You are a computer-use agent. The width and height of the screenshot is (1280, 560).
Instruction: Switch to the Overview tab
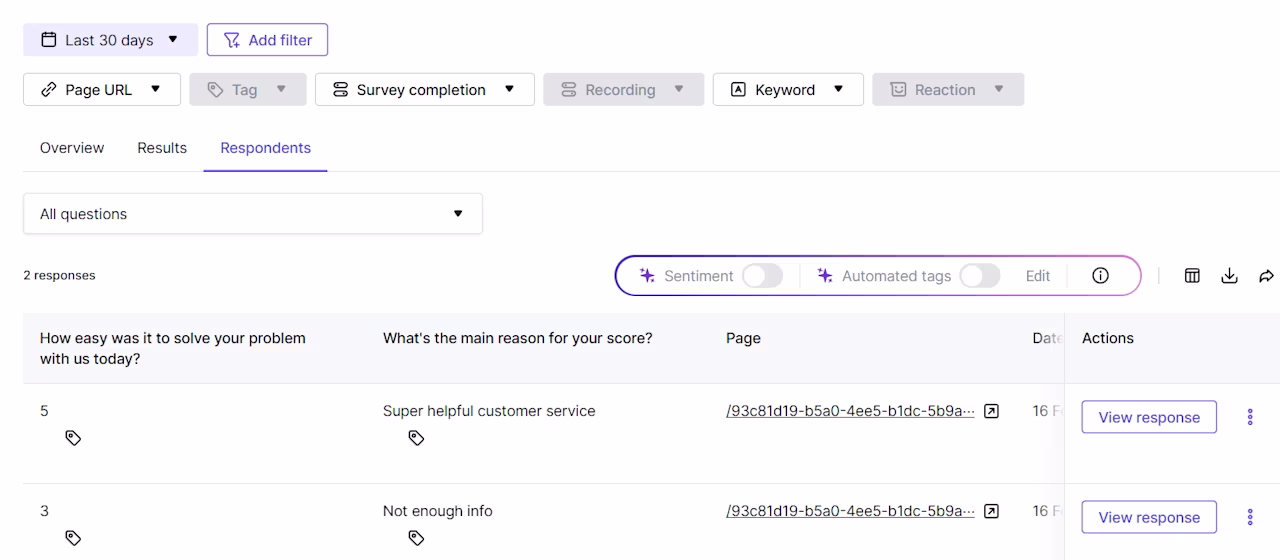(72, 148)
